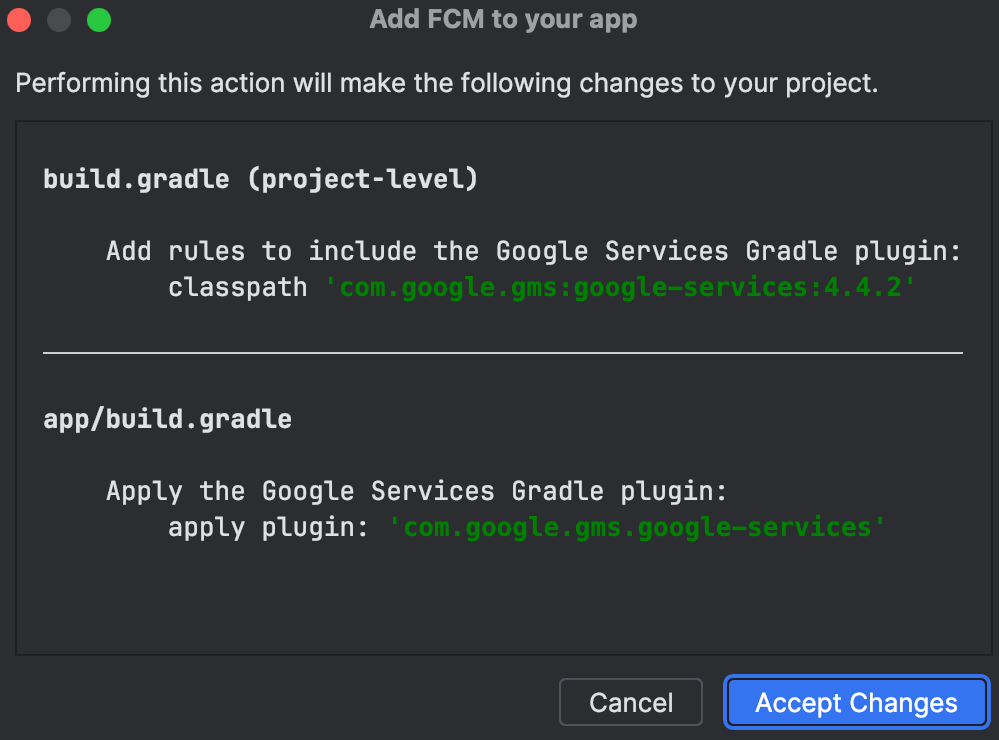The height and width of the screenshot is (740, 999).
Task: Click the Accept Changes button
Action: click(x=856, y=702)
